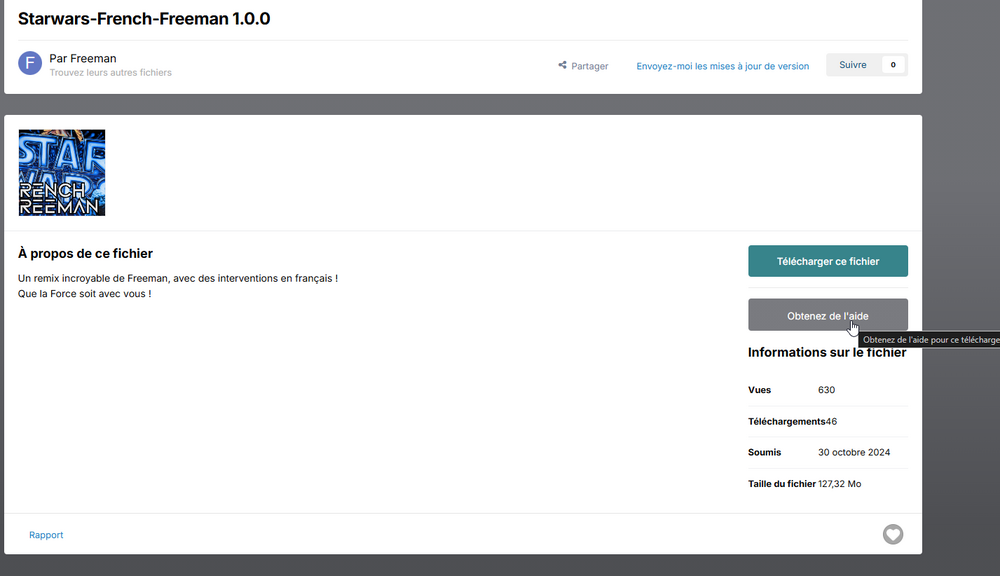Click the share icon beside Partager

562,66
